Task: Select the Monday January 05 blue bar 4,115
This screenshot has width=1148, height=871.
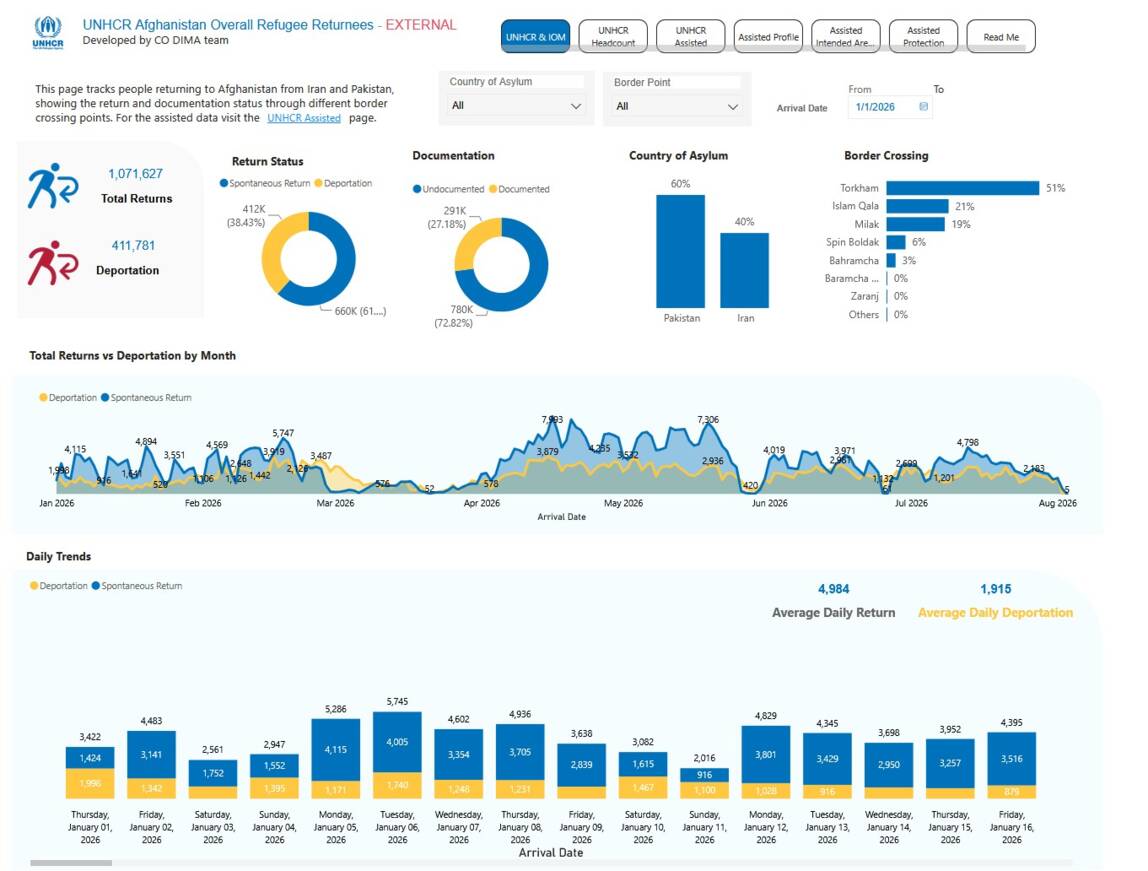Action: (x=335, y=750)
